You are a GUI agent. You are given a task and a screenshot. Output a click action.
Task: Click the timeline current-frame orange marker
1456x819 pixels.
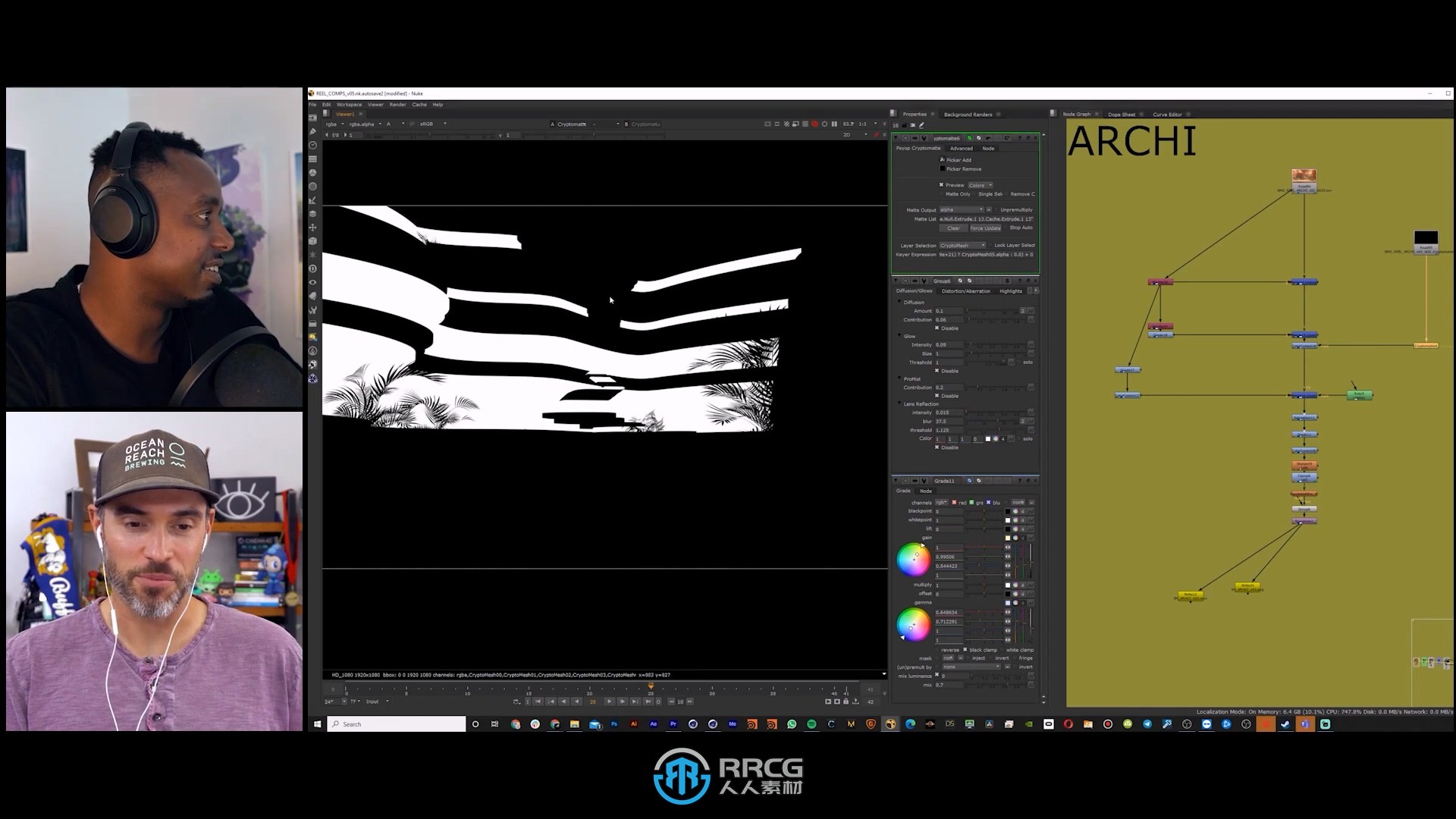click(x=651, y=686)
